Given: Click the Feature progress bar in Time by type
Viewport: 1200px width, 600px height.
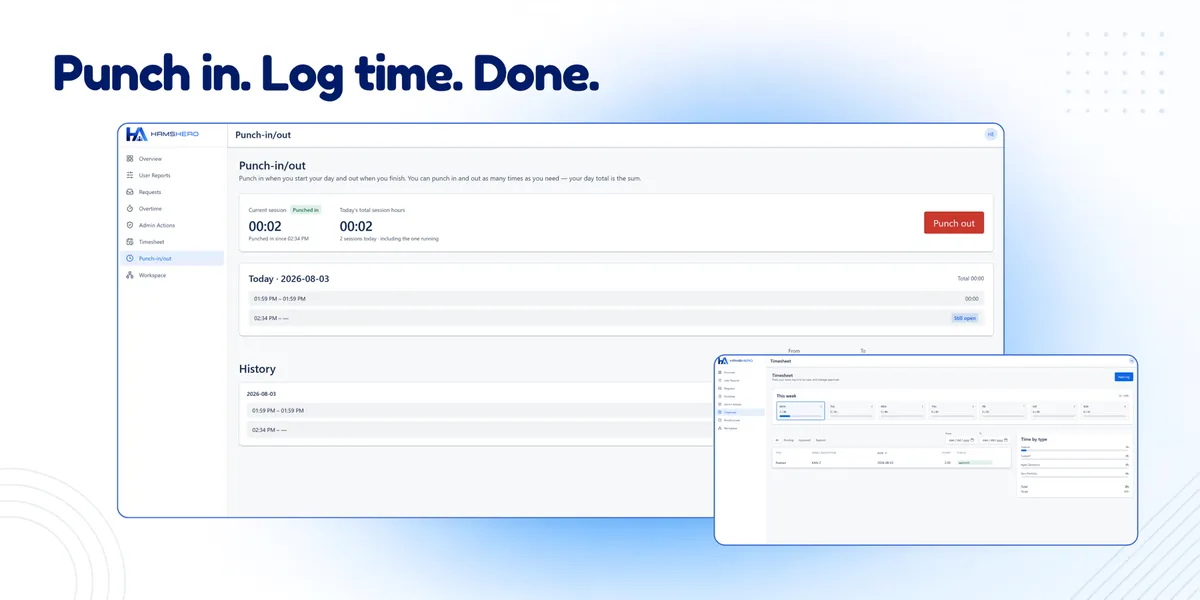Looking at the screenshot, I should click(1074, 450).
